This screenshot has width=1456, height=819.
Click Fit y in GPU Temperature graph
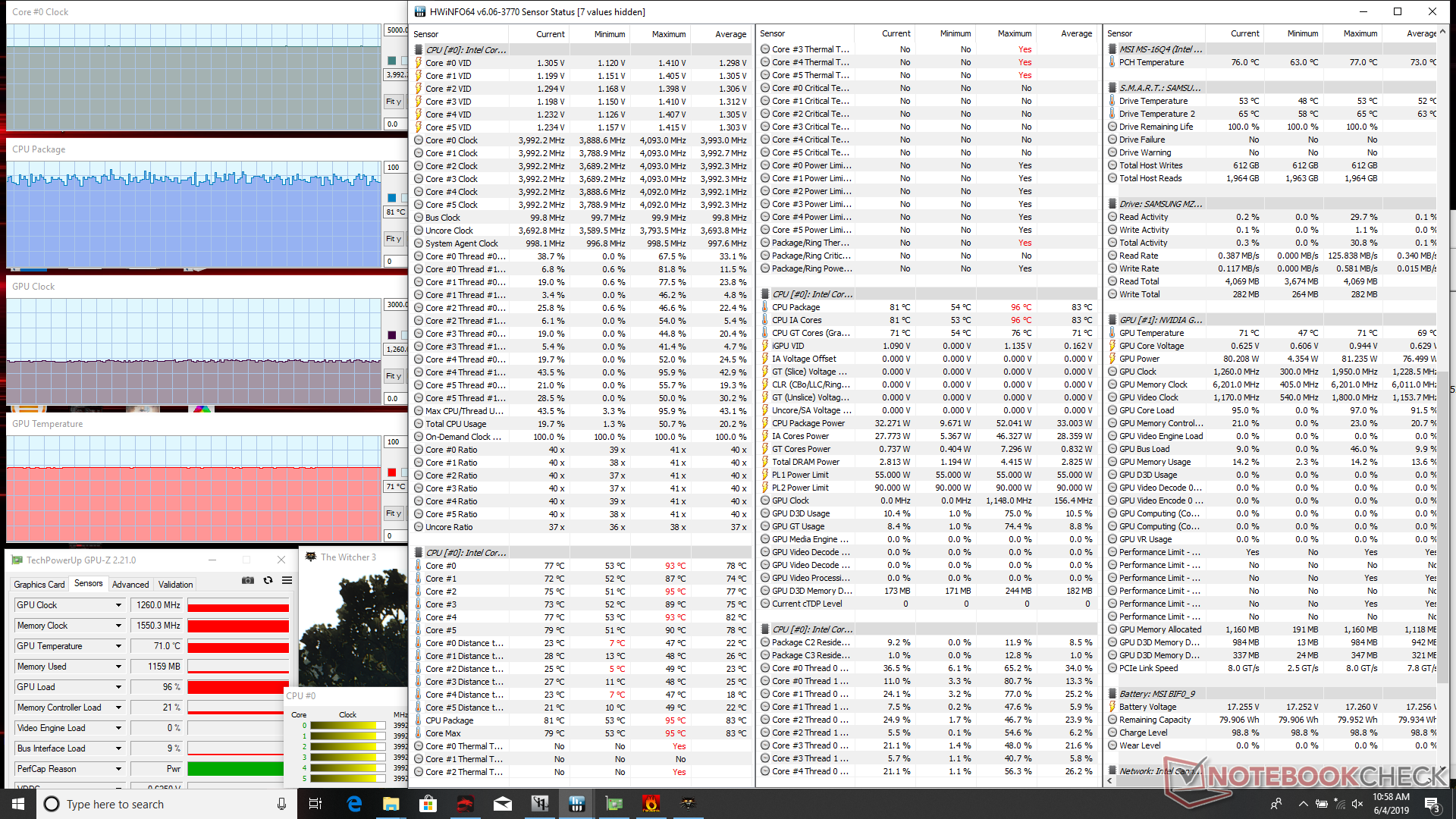point(394,513)
